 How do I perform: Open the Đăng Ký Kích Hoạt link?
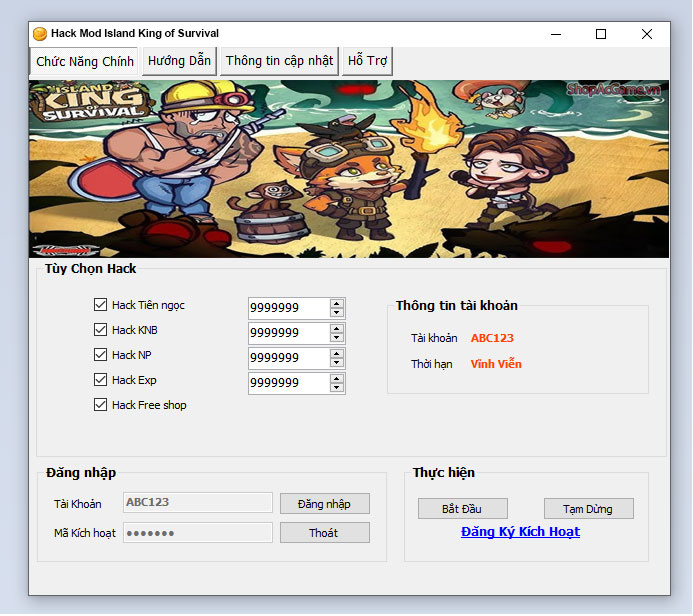[x=520, y=532]
